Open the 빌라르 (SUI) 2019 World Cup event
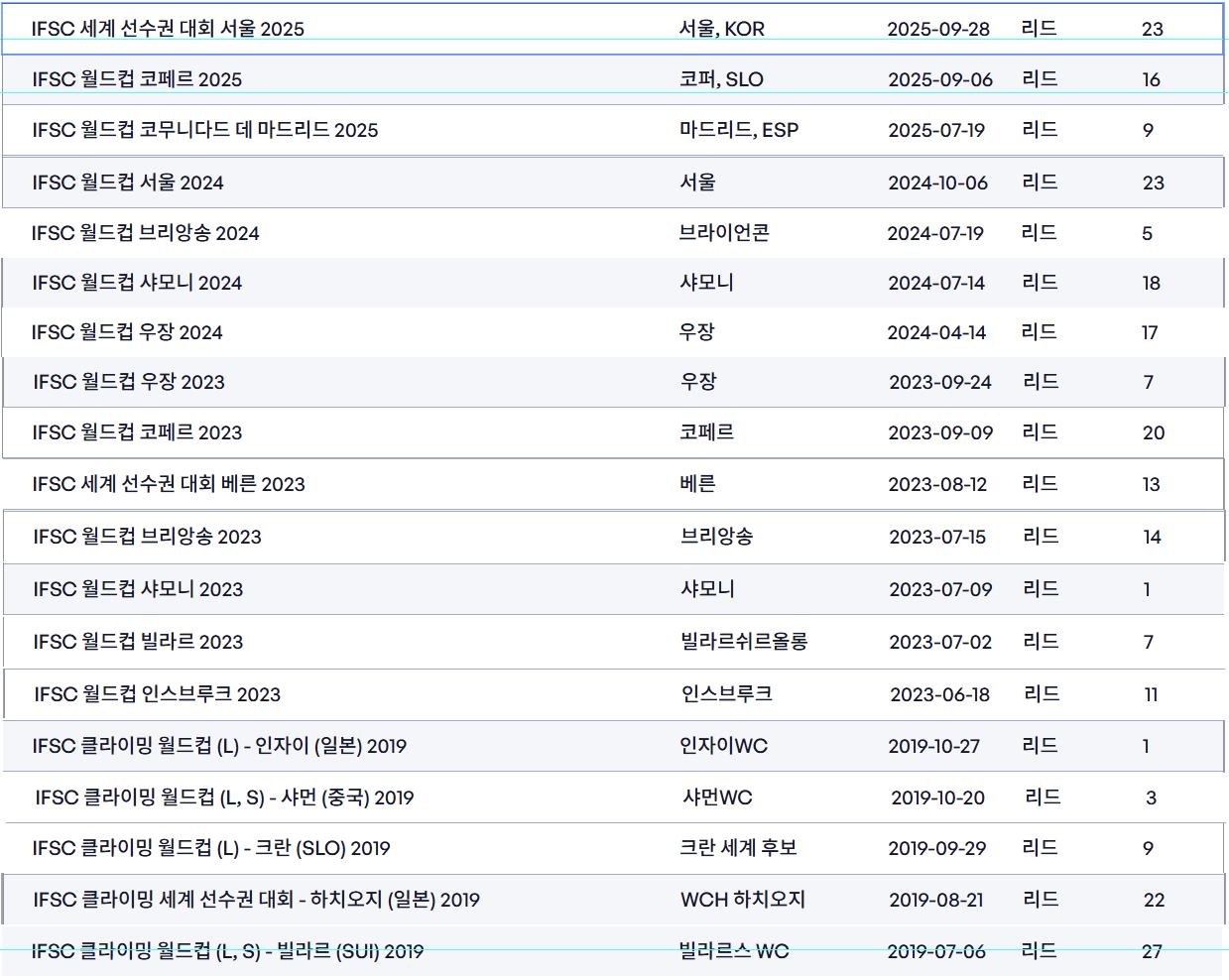Viewport: 1229px width, 980px height. 227,951
